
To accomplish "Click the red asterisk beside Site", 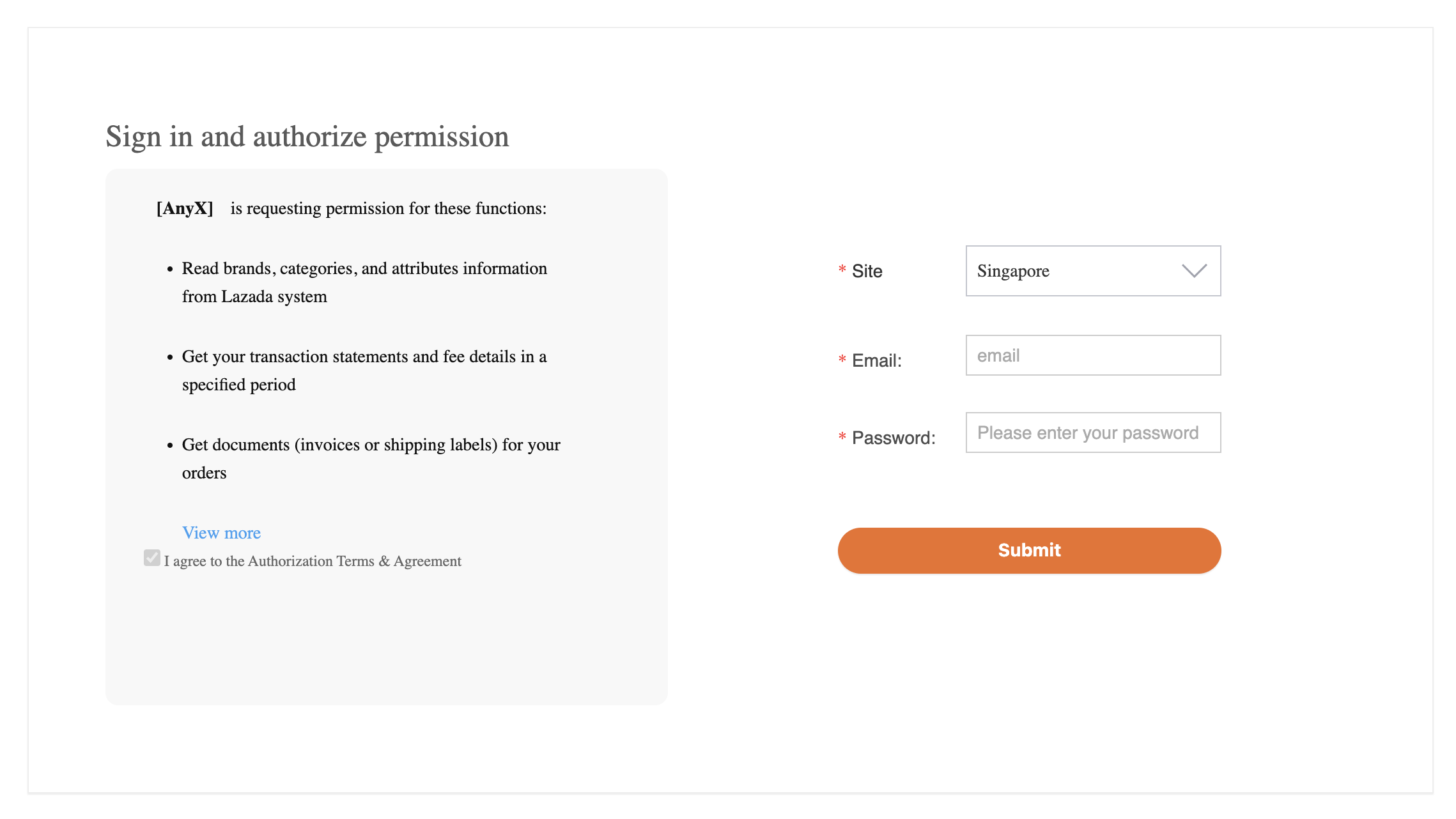I will pos(842,270).
